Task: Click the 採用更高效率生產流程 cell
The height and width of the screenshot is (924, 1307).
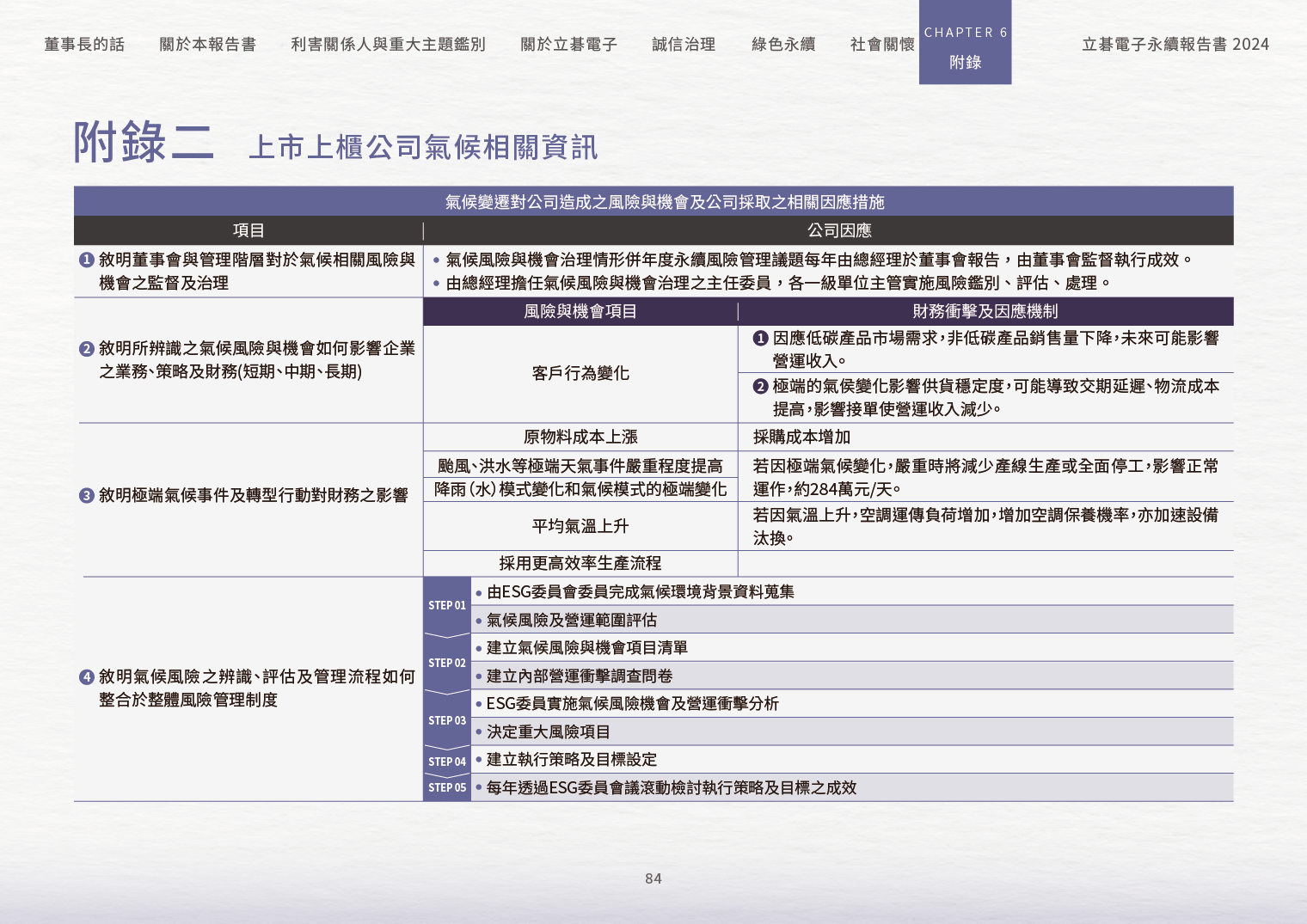Action: [580, 563]
